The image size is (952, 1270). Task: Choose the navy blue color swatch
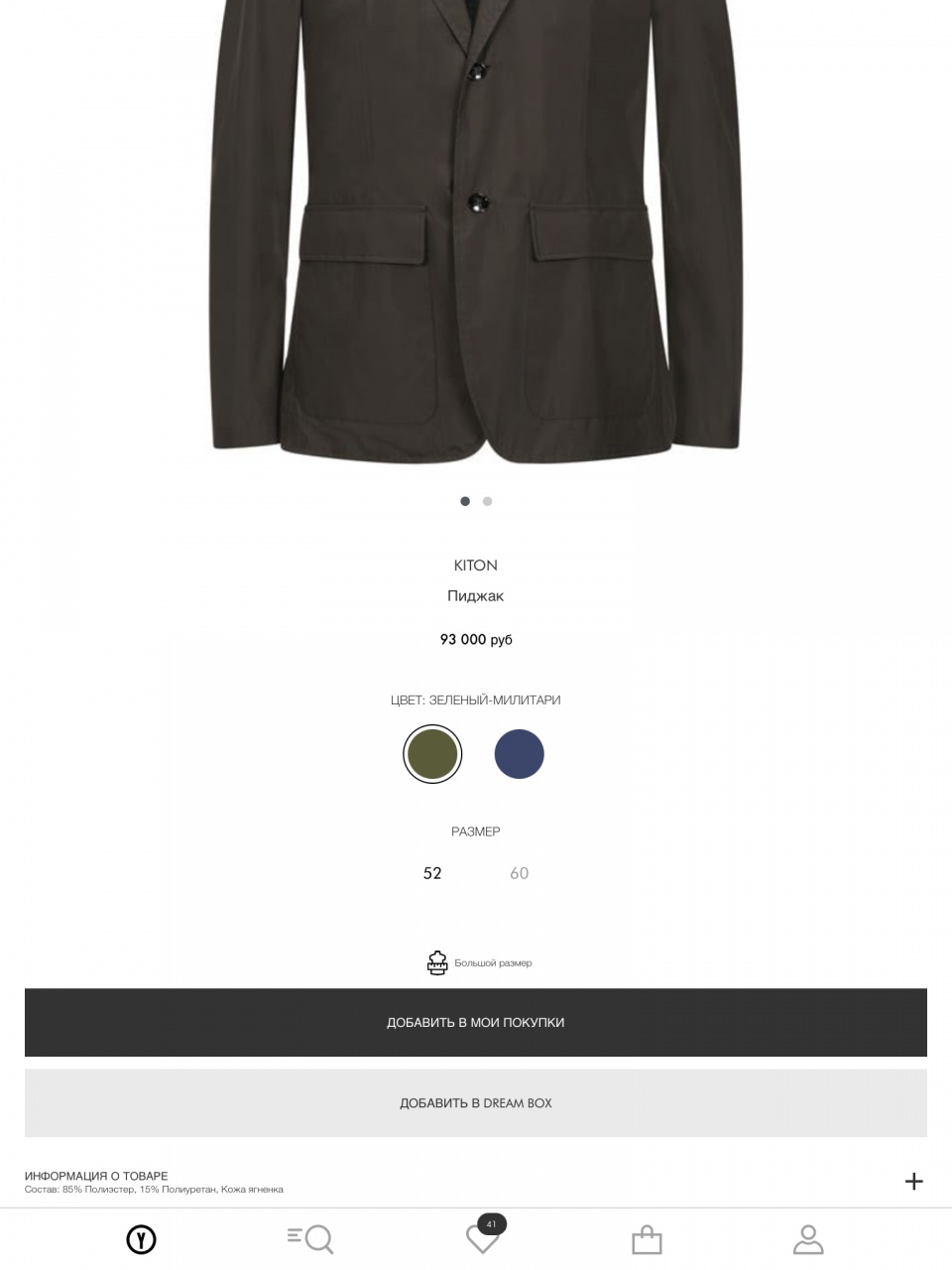click(x=520, y=754)
